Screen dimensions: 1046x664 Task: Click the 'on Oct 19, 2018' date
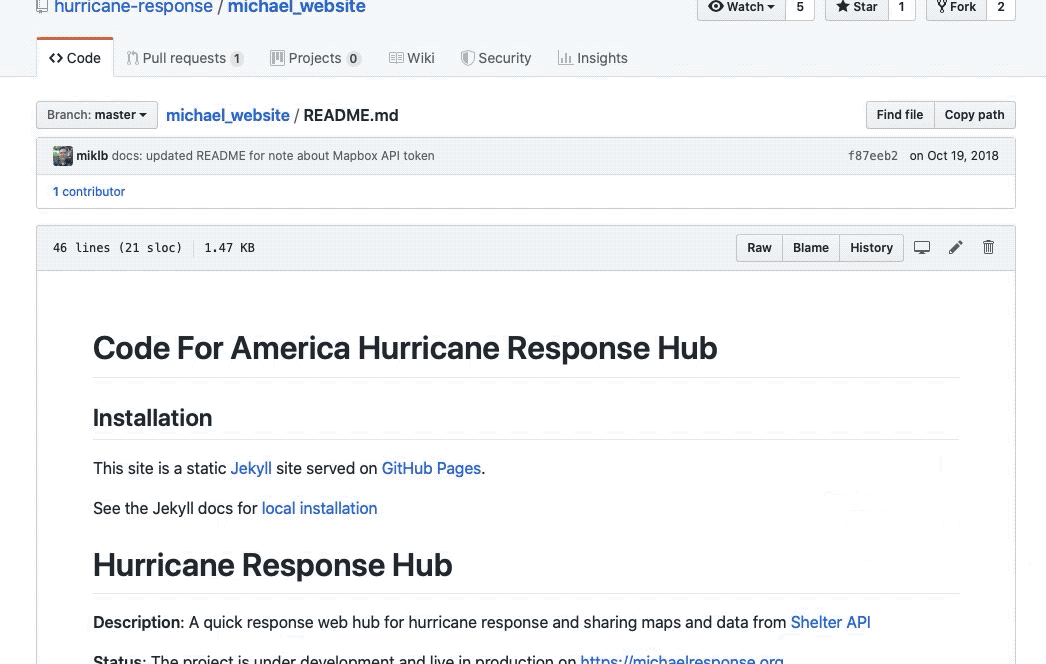tap(954, 155)
